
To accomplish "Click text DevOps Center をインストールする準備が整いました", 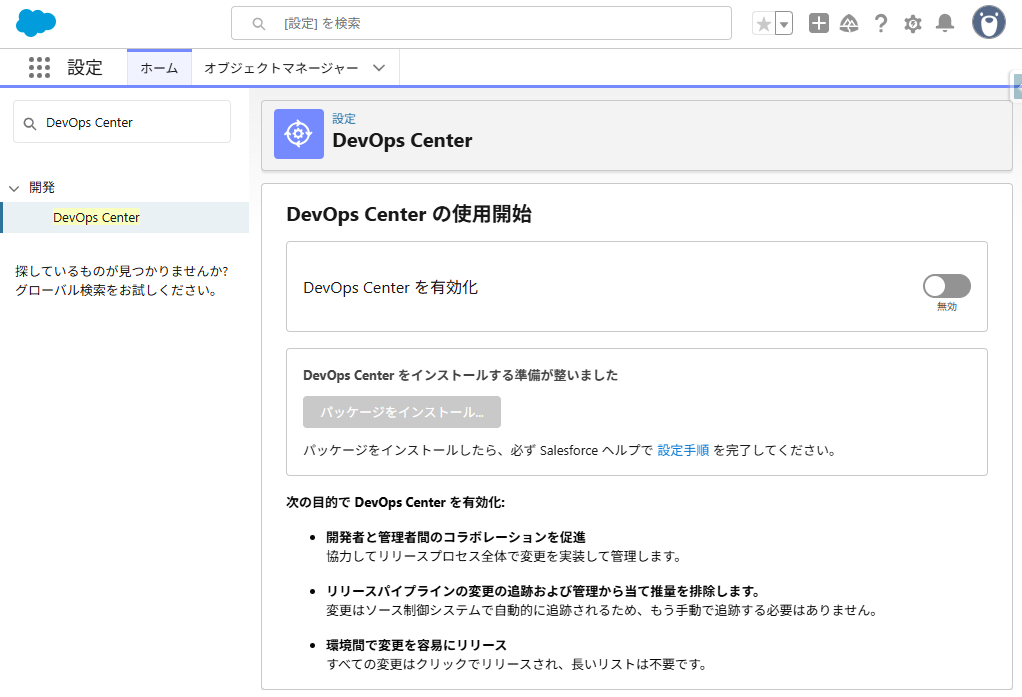I will pos(460,376).
